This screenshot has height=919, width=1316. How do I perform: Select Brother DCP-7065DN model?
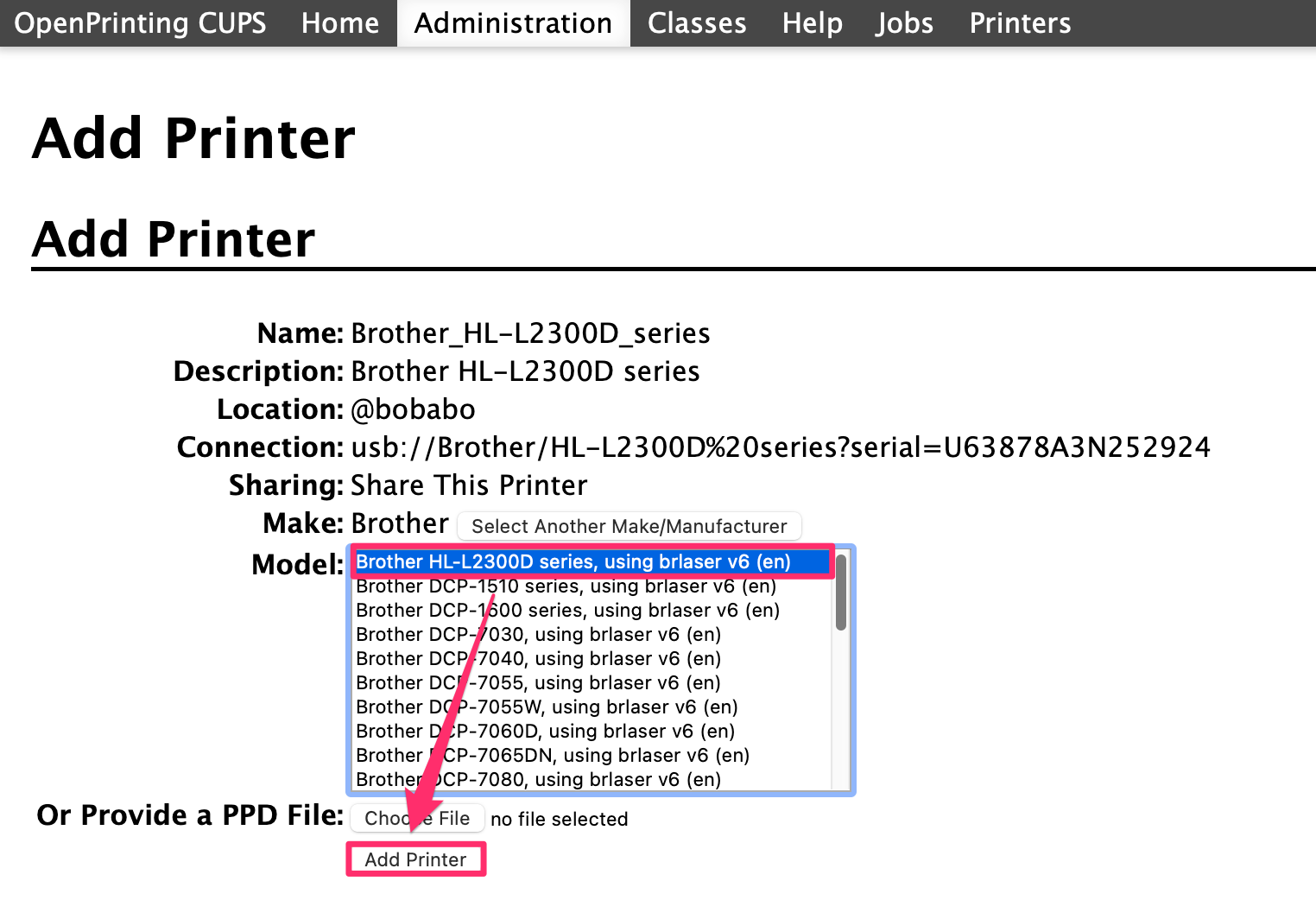click(x=591, y=755)
